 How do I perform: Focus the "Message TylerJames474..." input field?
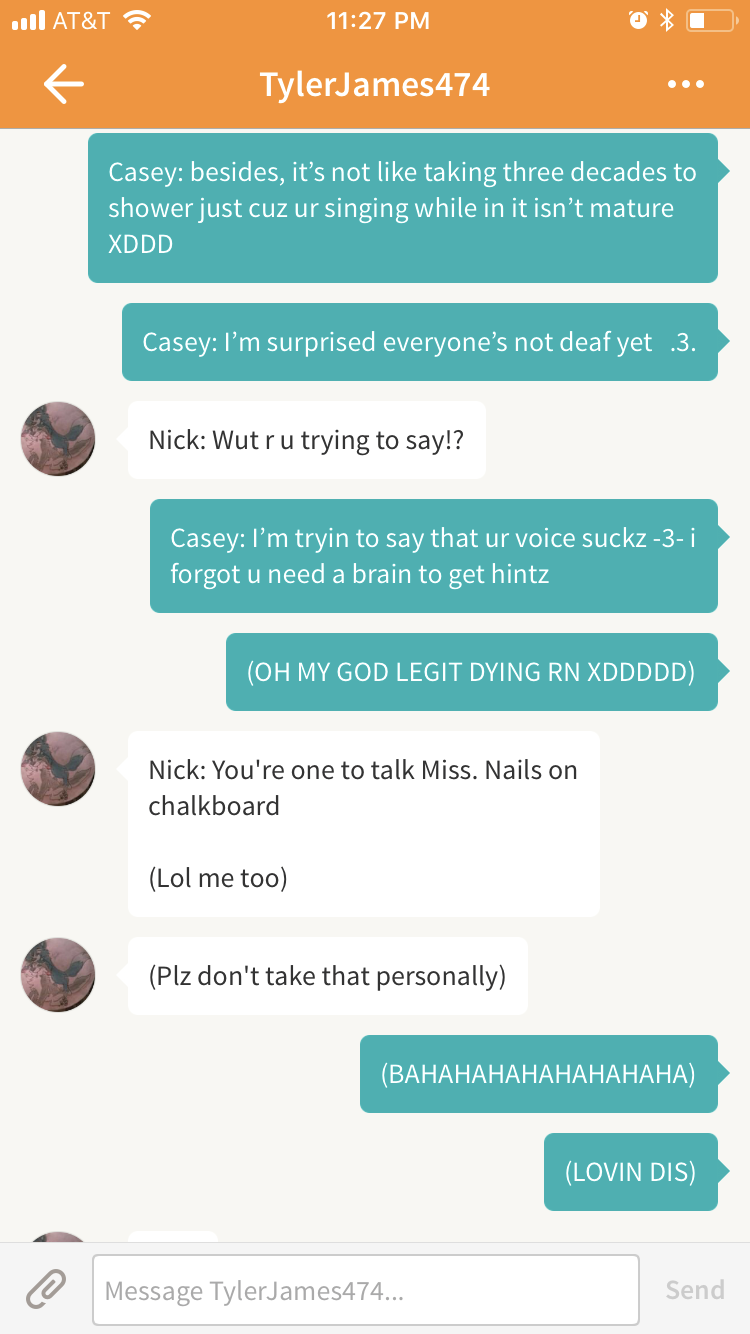point(366,1290)
